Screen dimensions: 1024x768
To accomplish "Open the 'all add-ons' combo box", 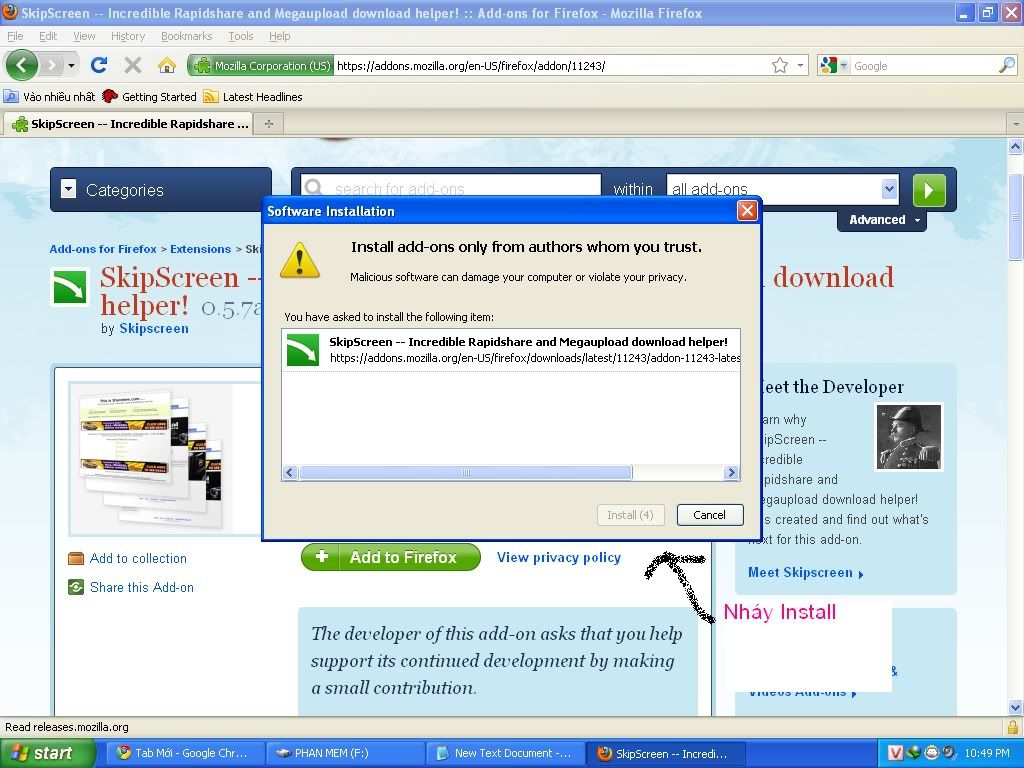I will (782, 189).
